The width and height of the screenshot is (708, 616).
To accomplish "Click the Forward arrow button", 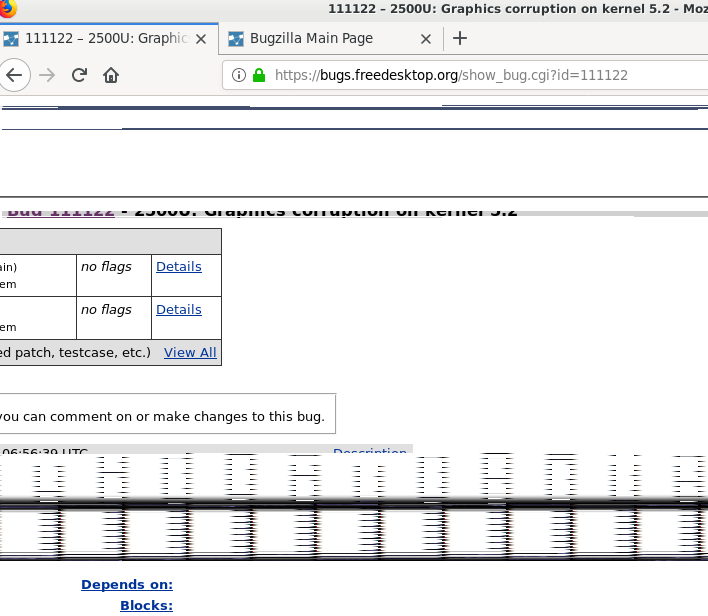I will [47, 75].
